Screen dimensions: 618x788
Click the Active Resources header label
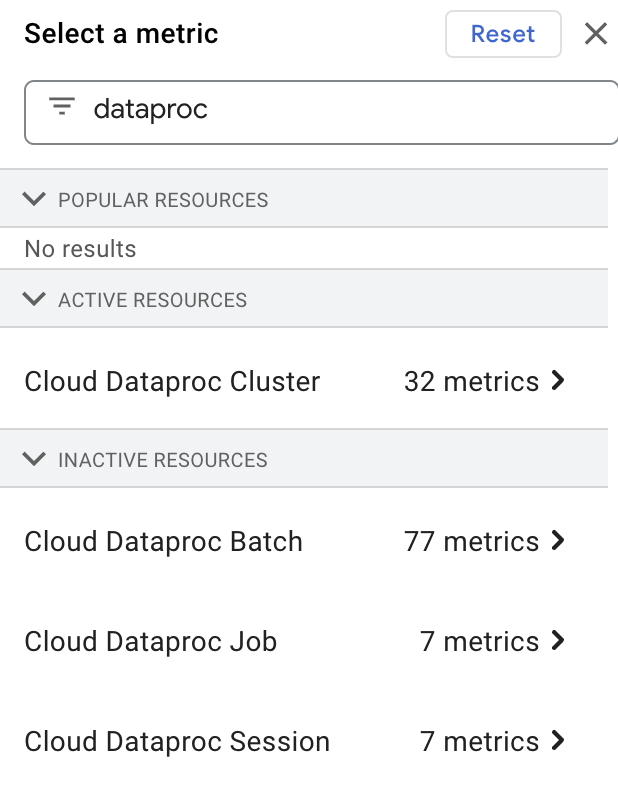click(152, 300)
